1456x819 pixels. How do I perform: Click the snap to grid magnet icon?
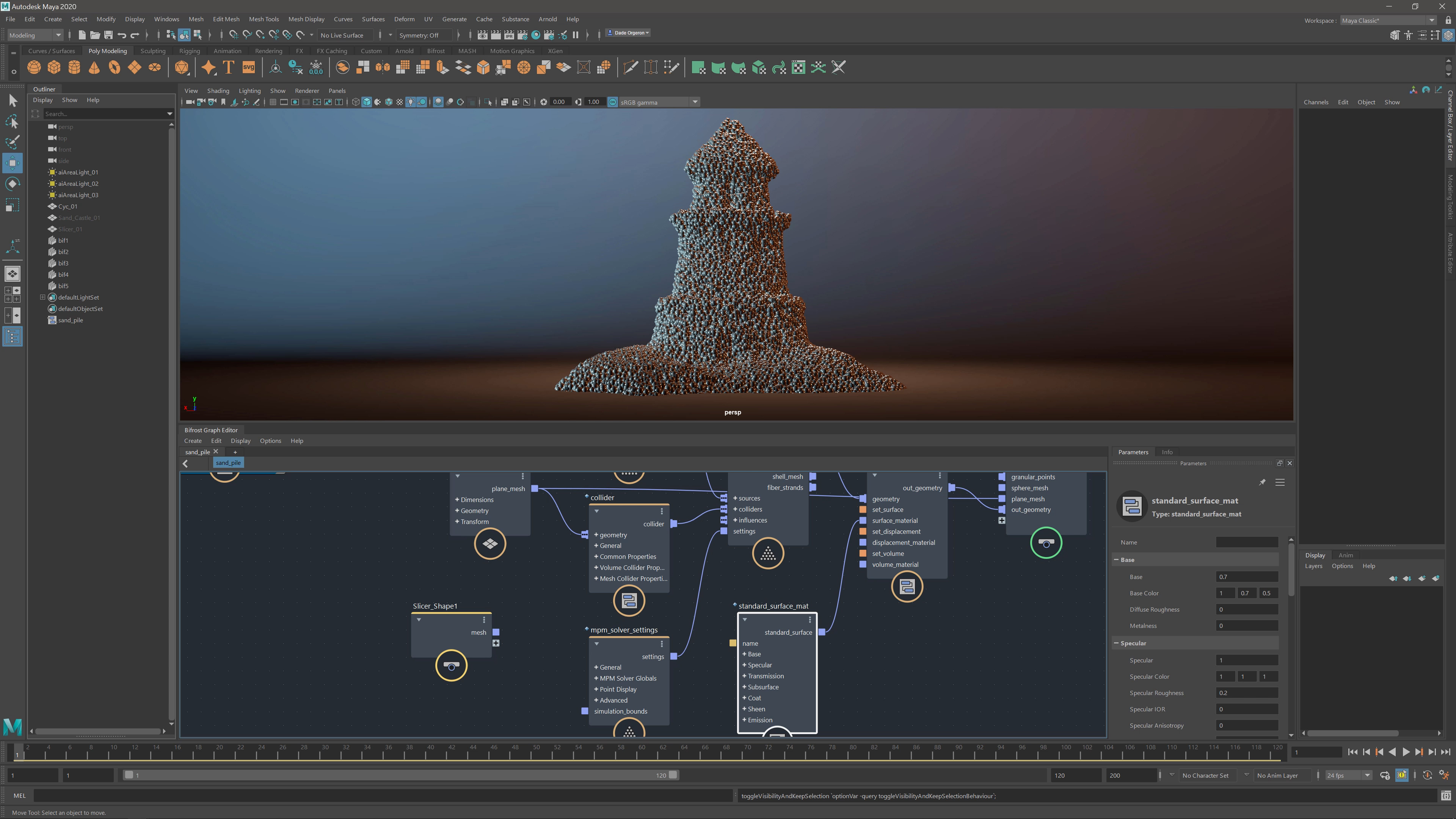[234, 35]
